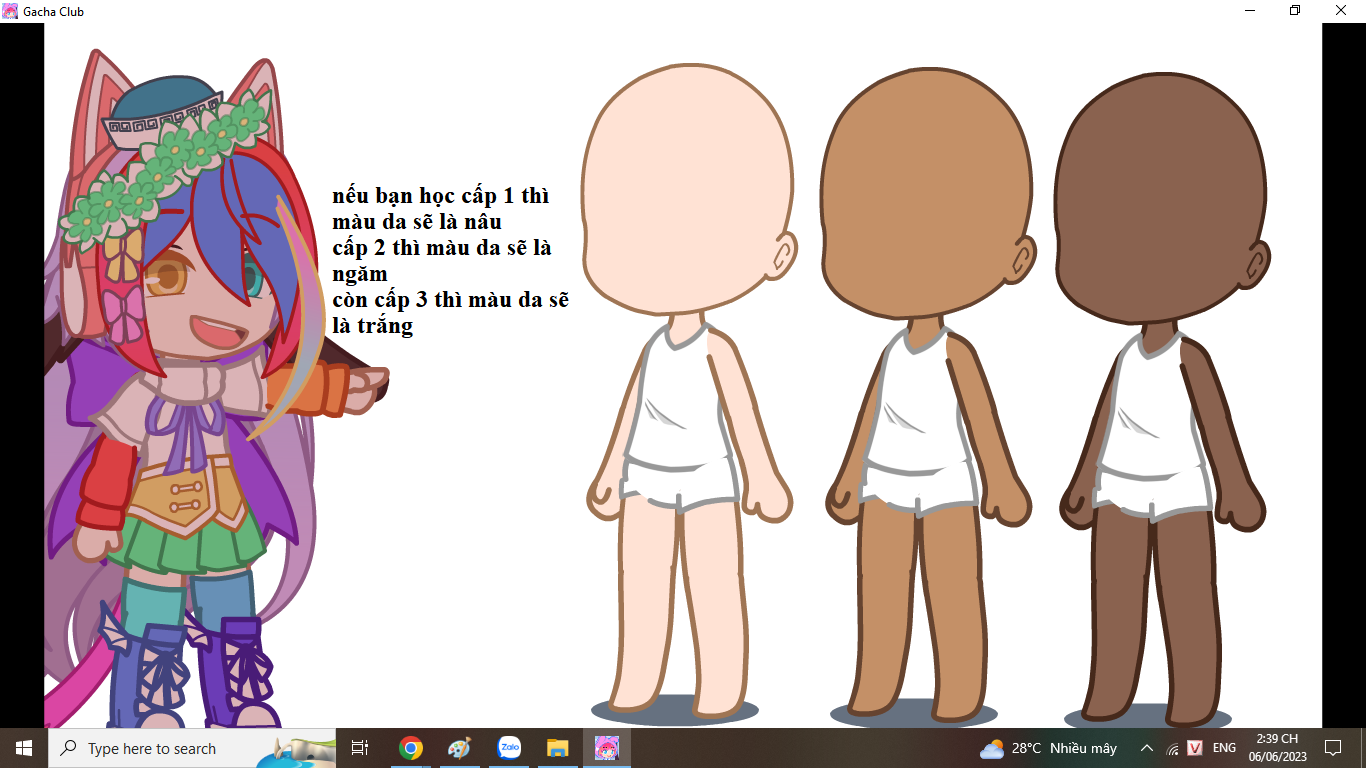Screen dimensions: 1366x768
Task: Click the 28°C Nhiều mây weather widget
Action: [1048, 748]
